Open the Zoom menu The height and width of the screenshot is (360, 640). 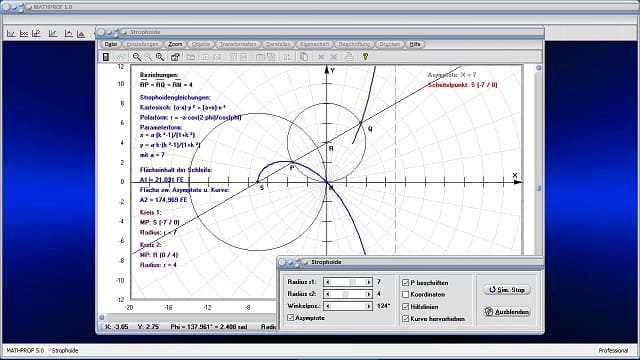pos(175,44)
